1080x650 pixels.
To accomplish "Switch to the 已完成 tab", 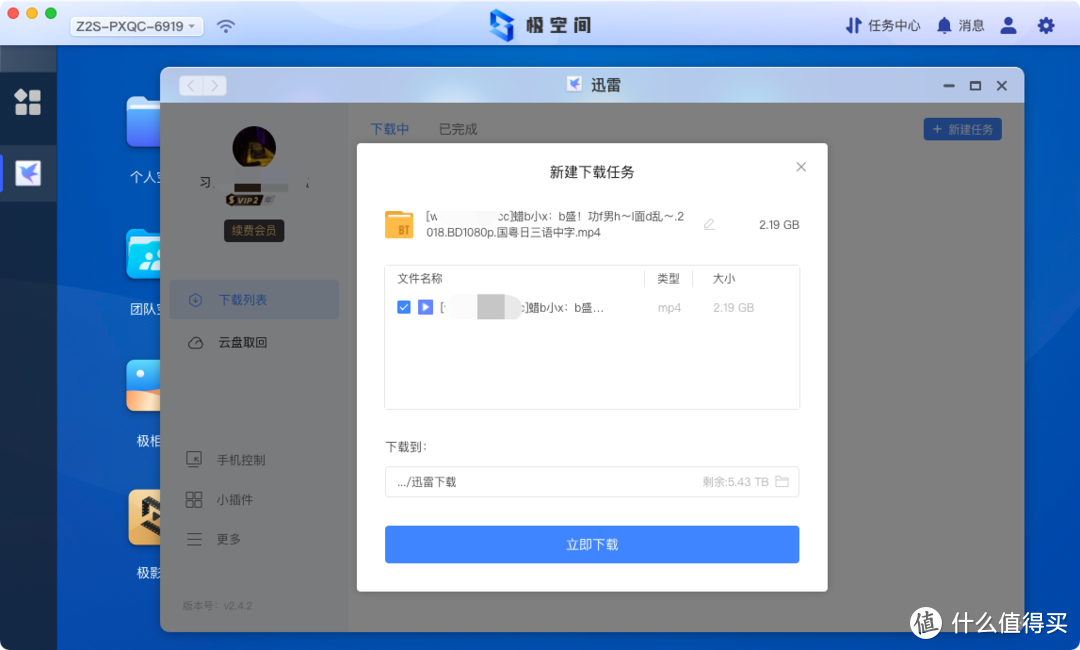I will [456, 128].
